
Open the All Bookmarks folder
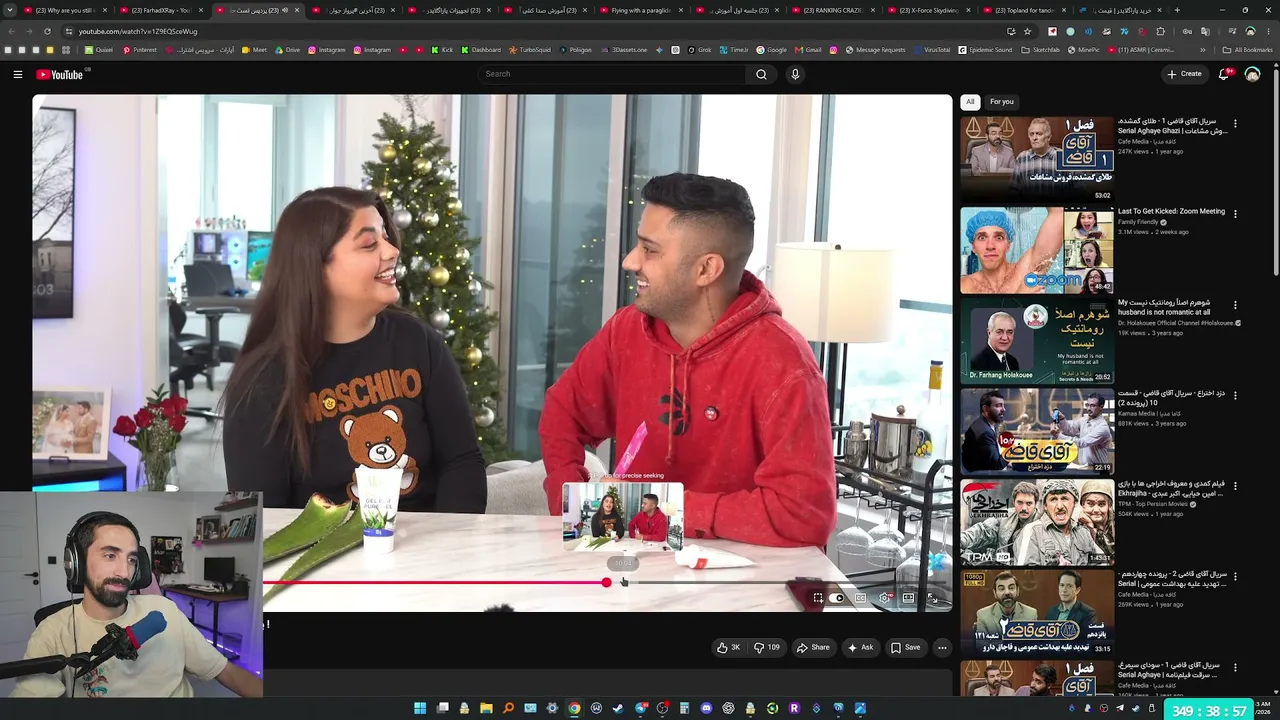click(1247, 50)
